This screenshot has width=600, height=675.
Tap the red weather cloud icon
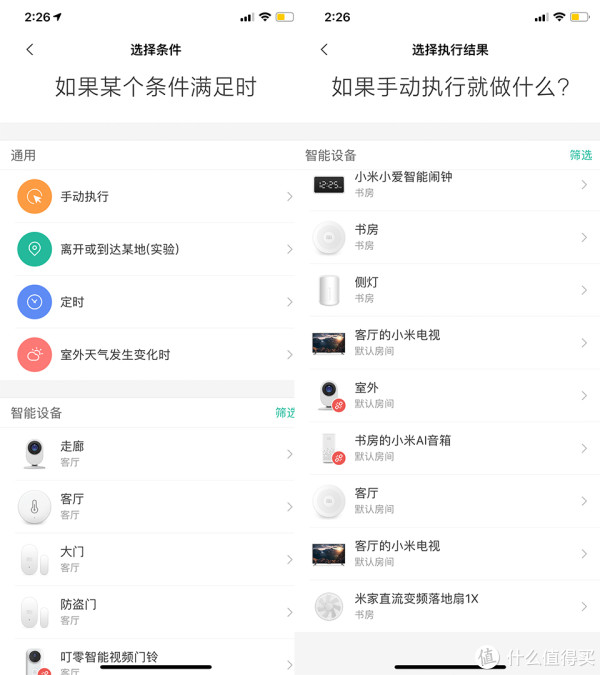(35, 354)
